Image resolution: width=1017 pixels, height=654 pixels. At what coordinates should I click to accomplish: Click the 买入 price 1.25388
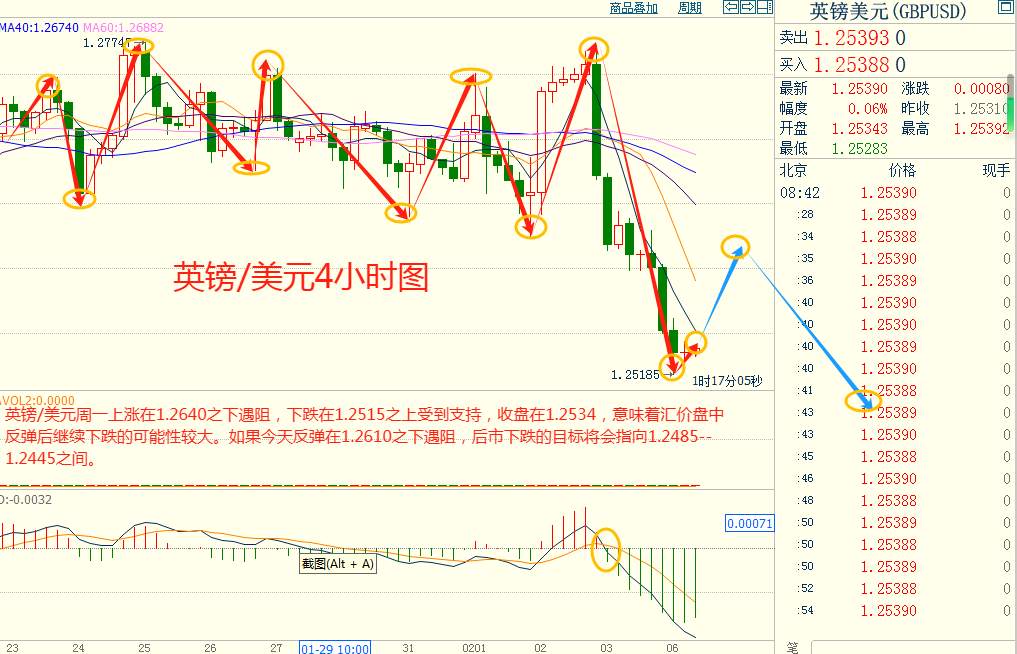(x=851, y=65)
